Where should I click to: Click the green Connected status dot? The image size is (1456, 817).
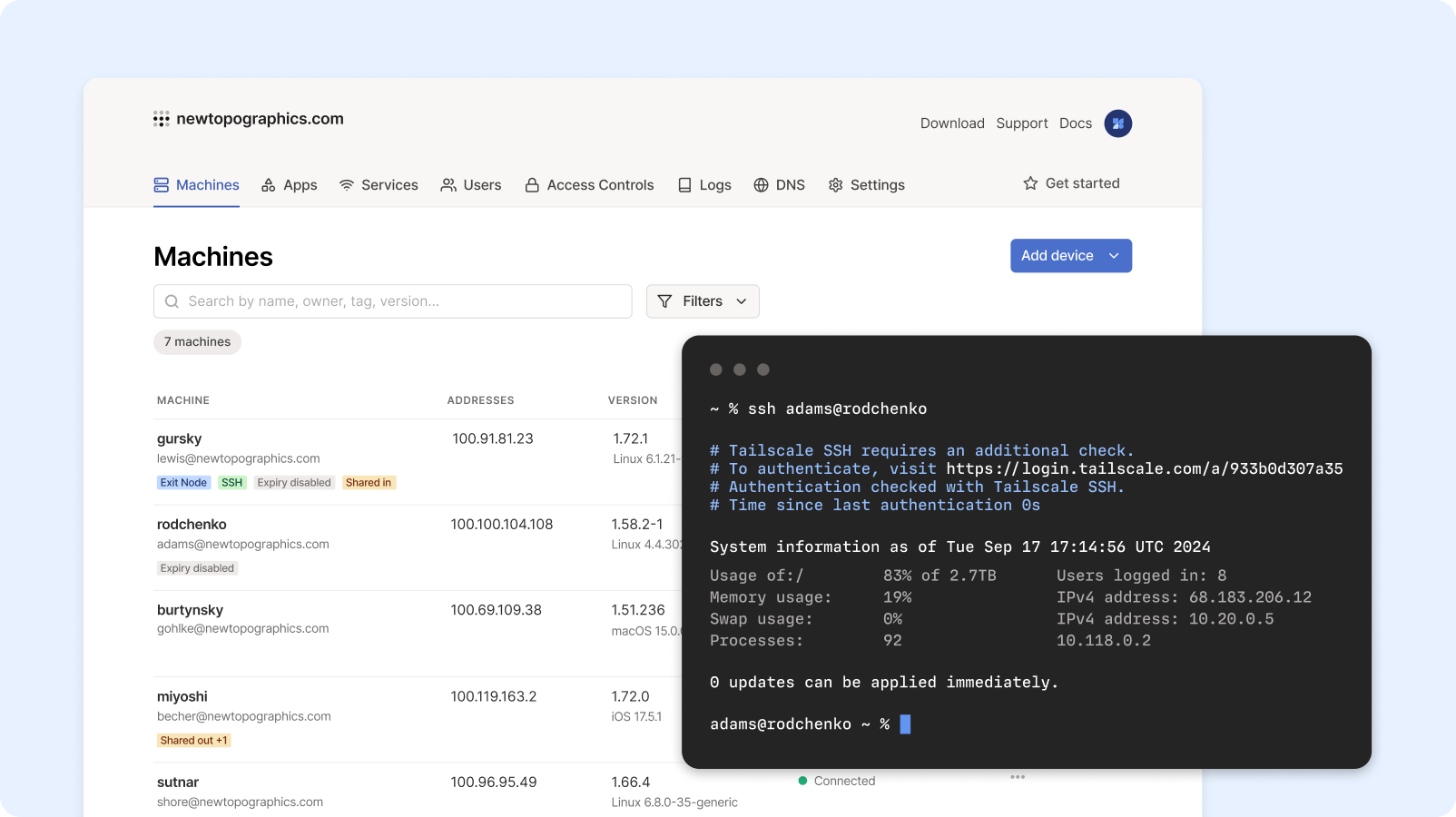(x=802, y=781)
